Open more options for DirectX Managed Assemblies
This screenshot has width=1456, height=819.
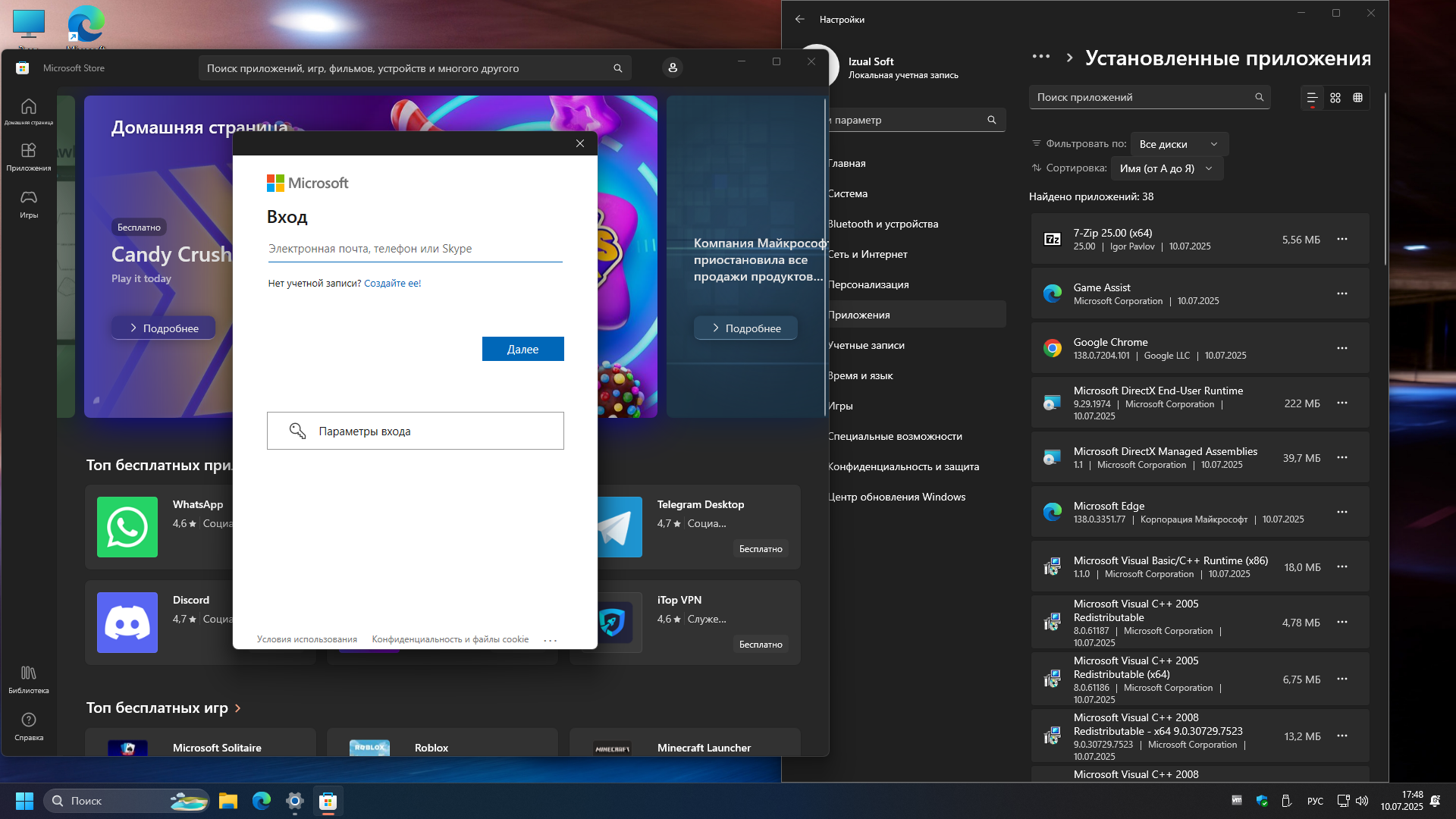[x=1342, y=457]
